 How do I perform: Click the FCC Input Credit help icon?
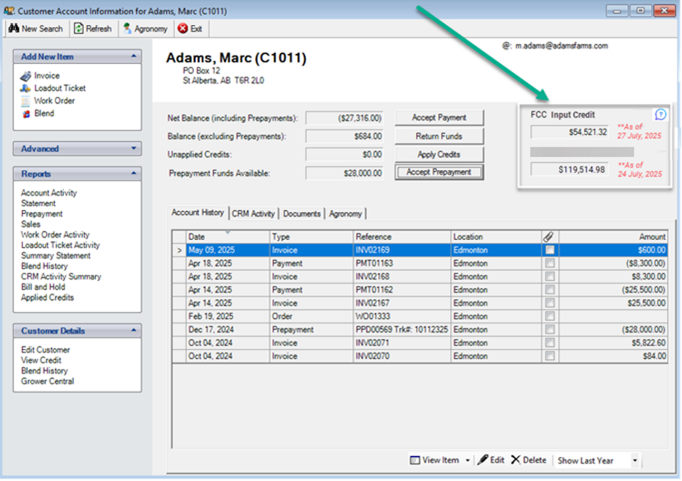pos(660,114)
